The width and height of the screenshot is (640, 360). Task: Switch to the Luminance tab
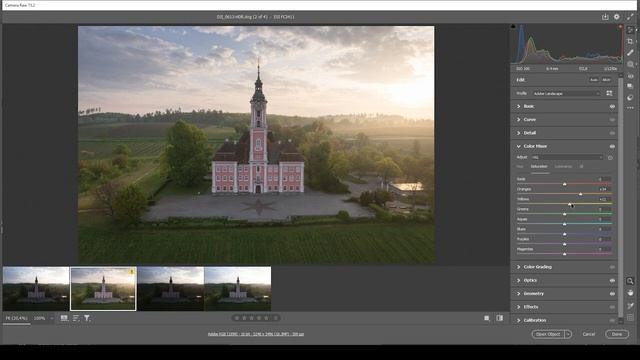(563, 167)
